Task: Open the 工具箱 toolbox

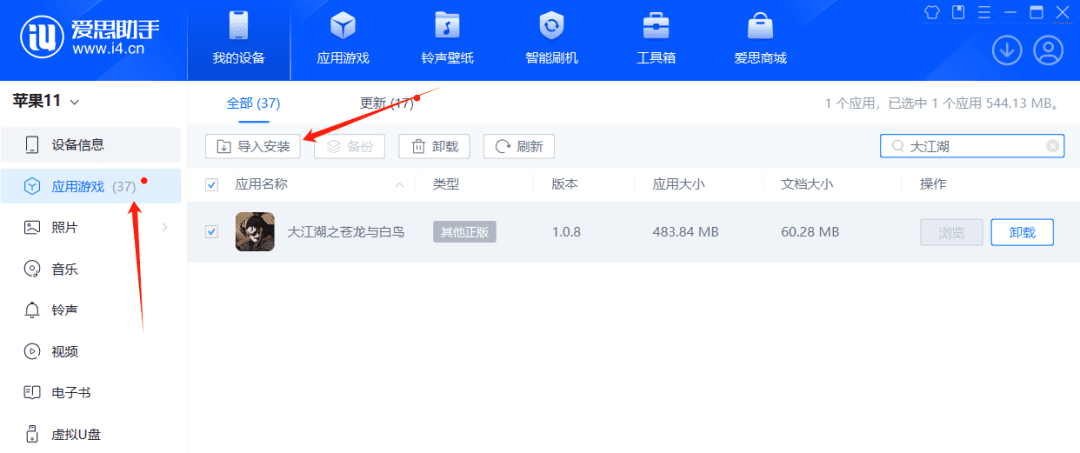Action: point(656,38)
